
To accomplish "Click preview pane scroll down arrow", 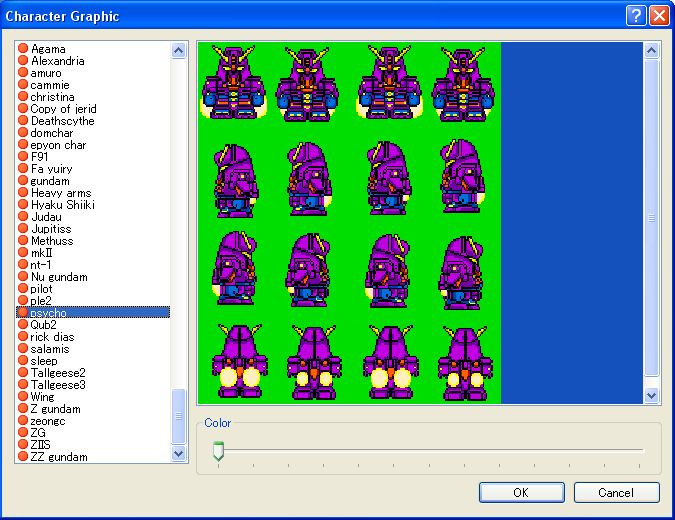I will point(651,395).
